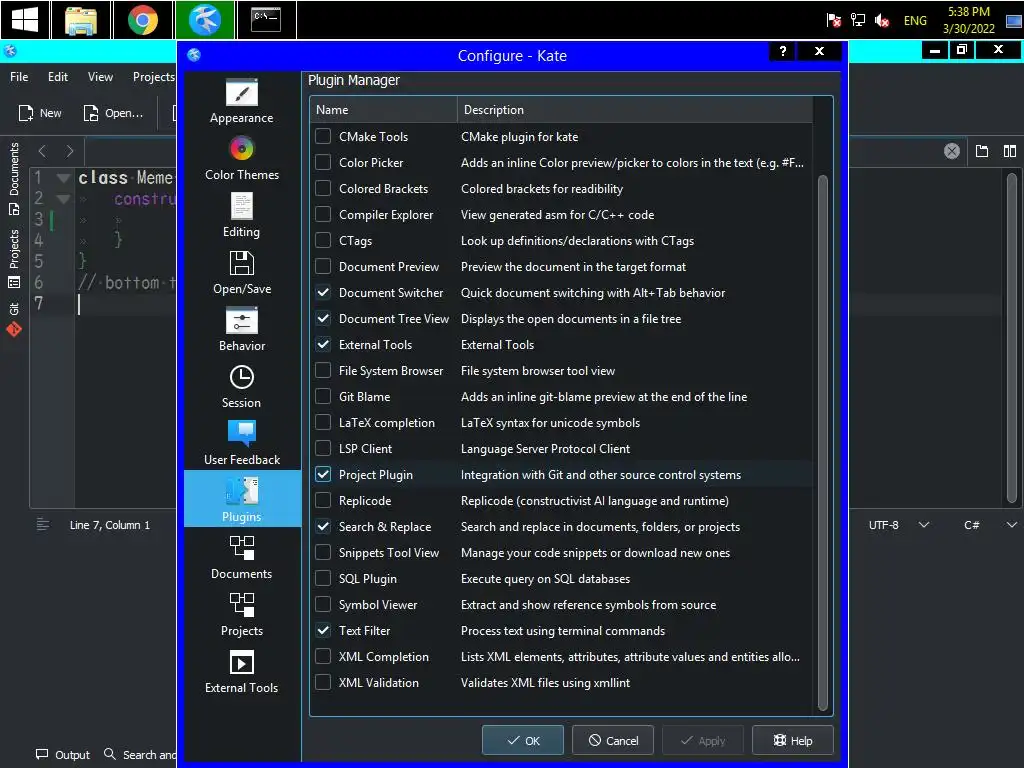This screenshot has height=768, width=1024.
Task: Enable the Colored Brackets plugin
Action: (x=323, y=189)
